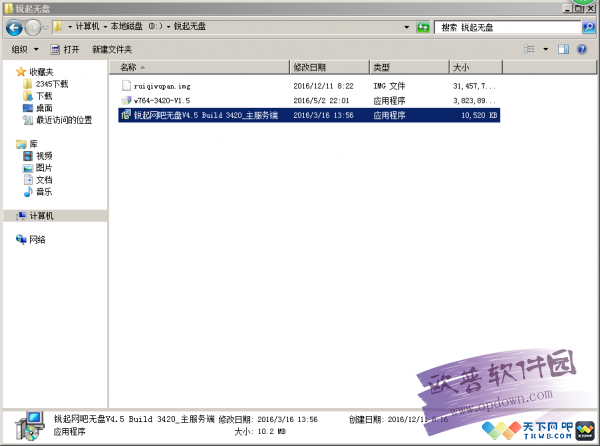The width and height of the screenshot is (600, 446).
Task: Select 计算机 in the navigation pane
Action: tap(41, 216)
